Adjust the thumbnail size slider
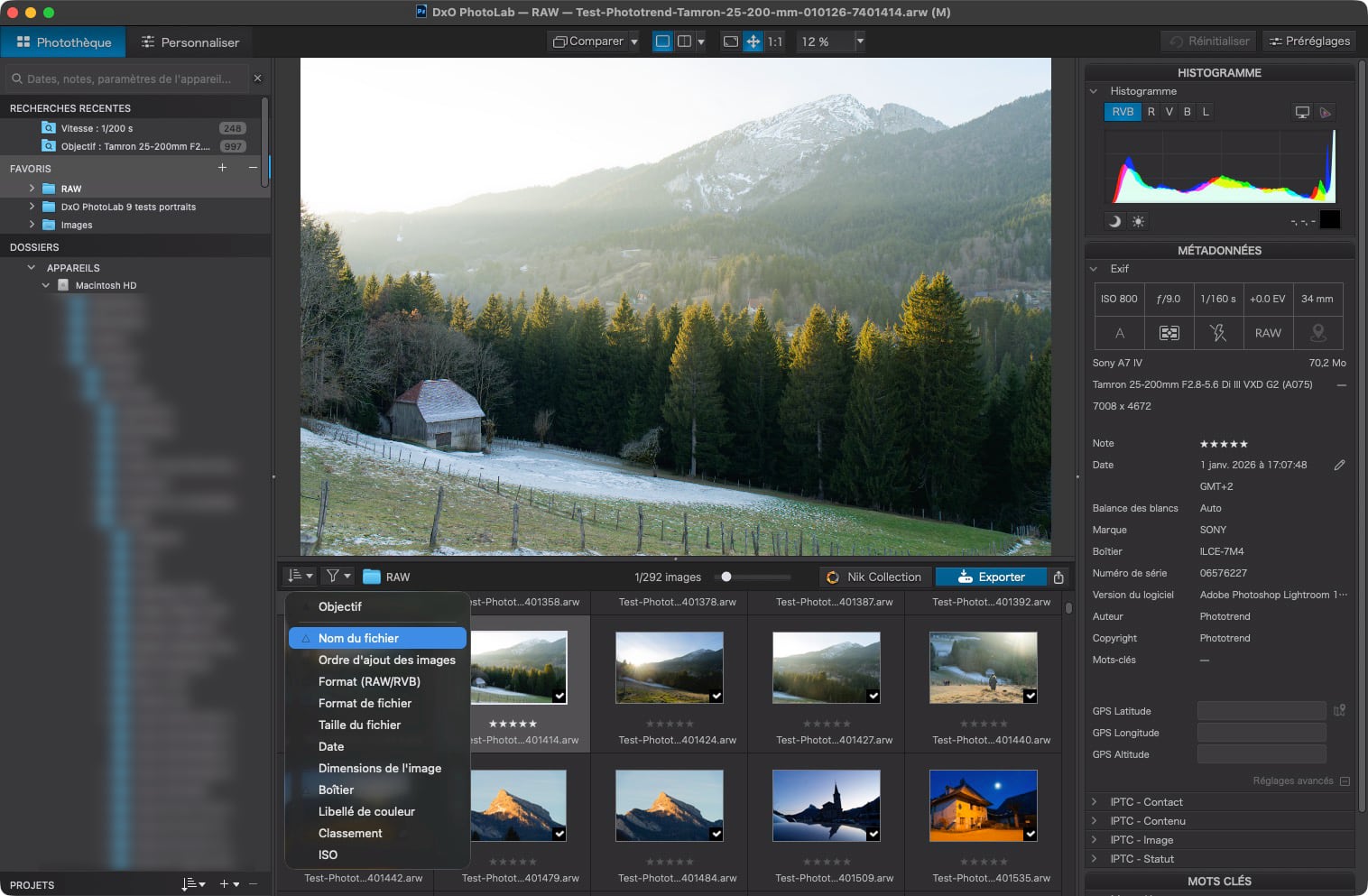Image resolution: width=1368 pixels, height=896 pixels. click(726, 577)
